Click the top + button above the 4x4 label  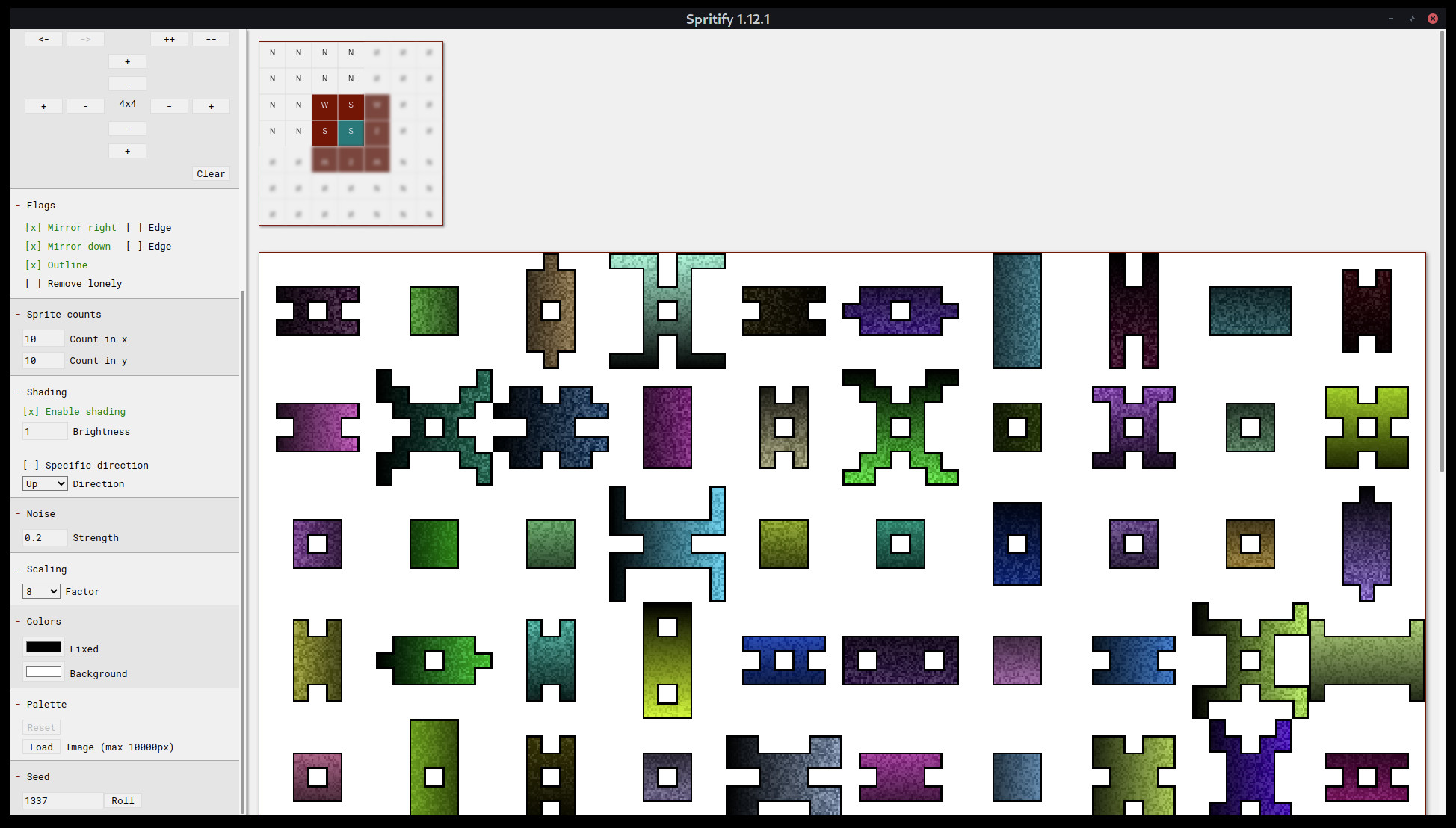pos(127,61)
